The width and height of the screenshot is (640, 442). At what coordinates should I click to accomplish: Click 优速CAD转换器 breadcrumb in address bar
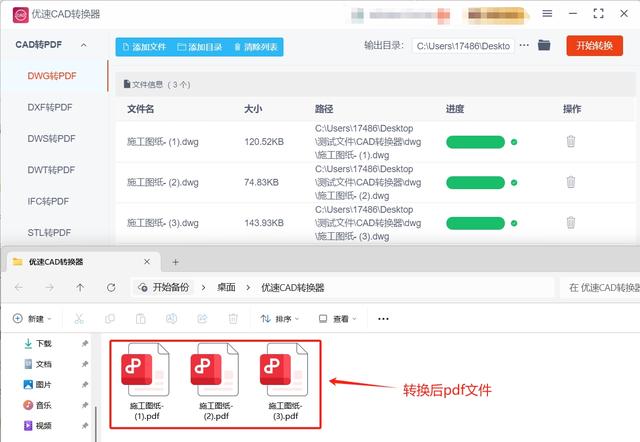click(293, 287)
